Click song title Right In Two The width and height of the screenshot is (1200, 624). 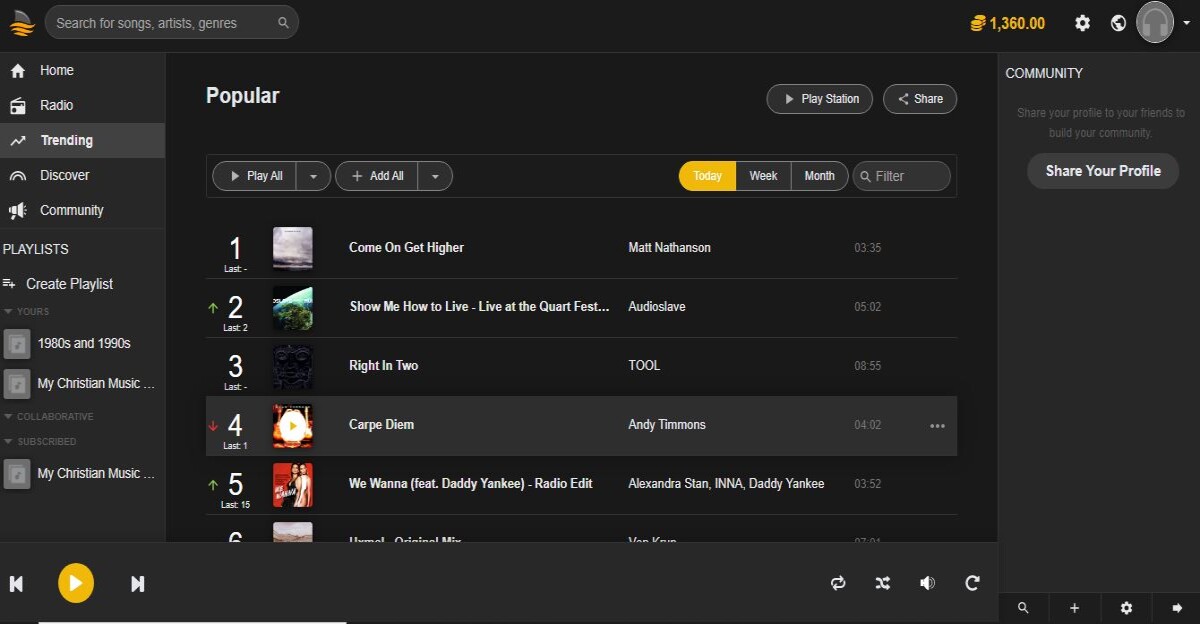point(384,365)
